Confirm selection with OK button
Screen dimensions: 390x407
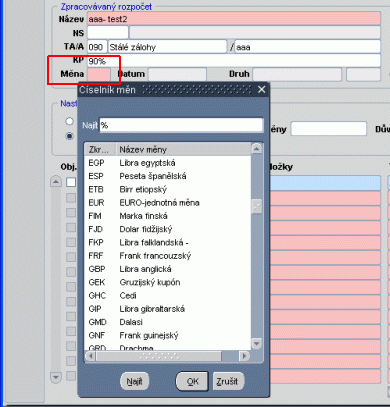click(192, 381)
